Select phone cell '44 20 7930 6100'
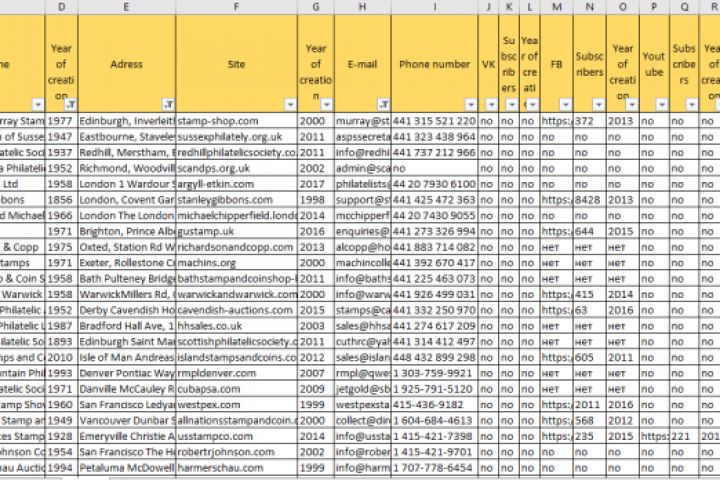Image resolution: width=720 pixels, height=480 pixels. pos(434,184)
